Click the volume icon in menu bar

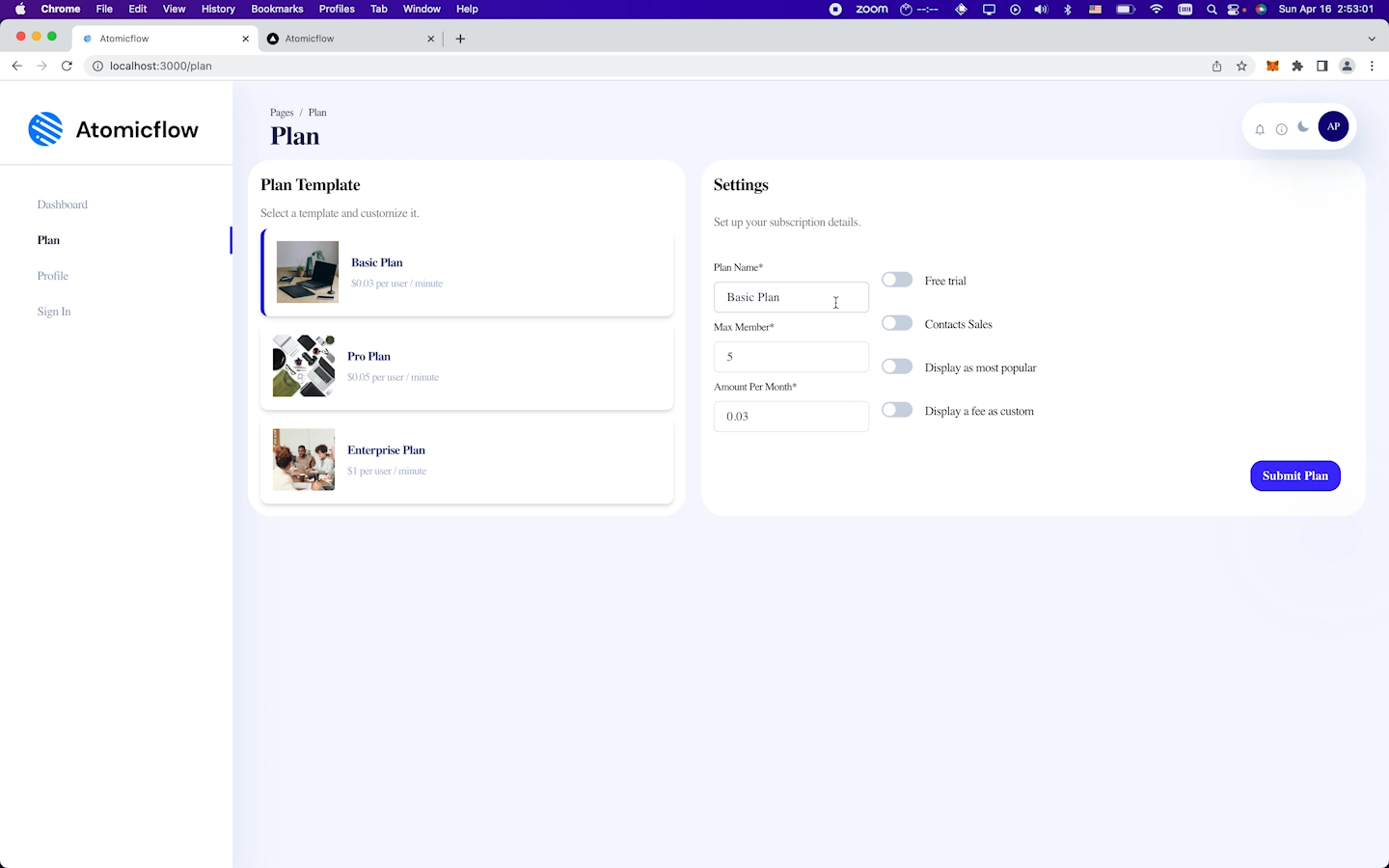click(1041, 9)
